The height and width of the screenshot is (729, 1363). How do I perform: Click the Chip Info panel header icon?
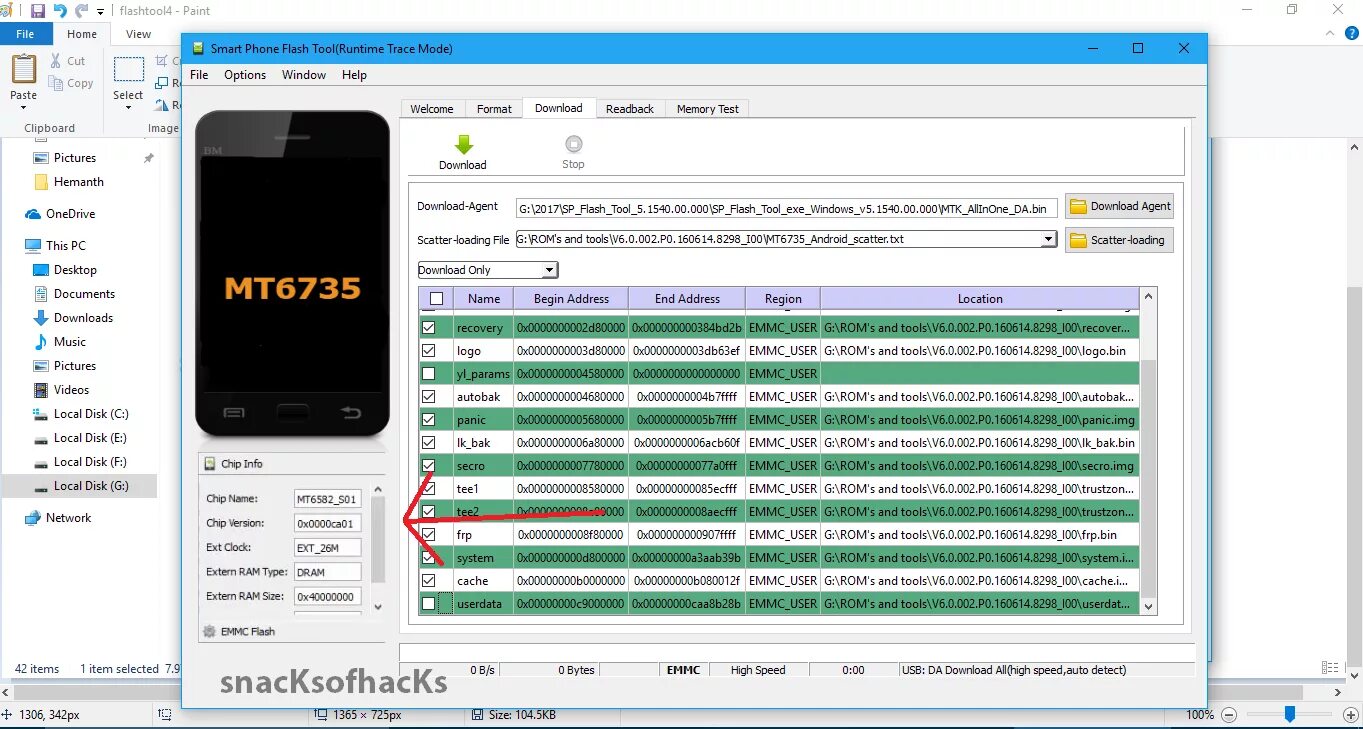(210, 464)
